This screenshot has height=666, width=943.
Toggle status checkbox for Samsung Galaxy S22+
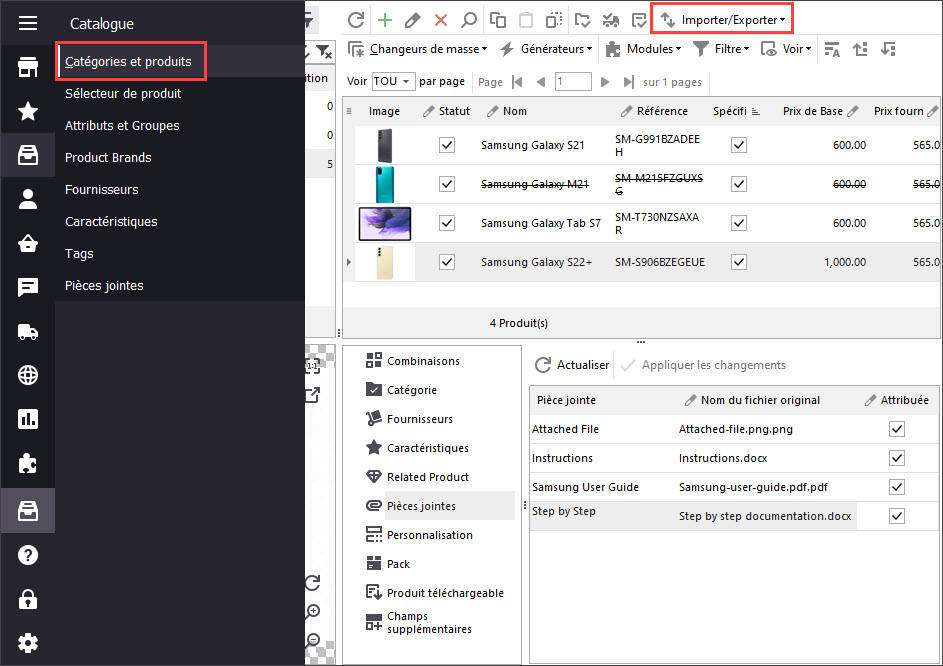tap(447, 262)
